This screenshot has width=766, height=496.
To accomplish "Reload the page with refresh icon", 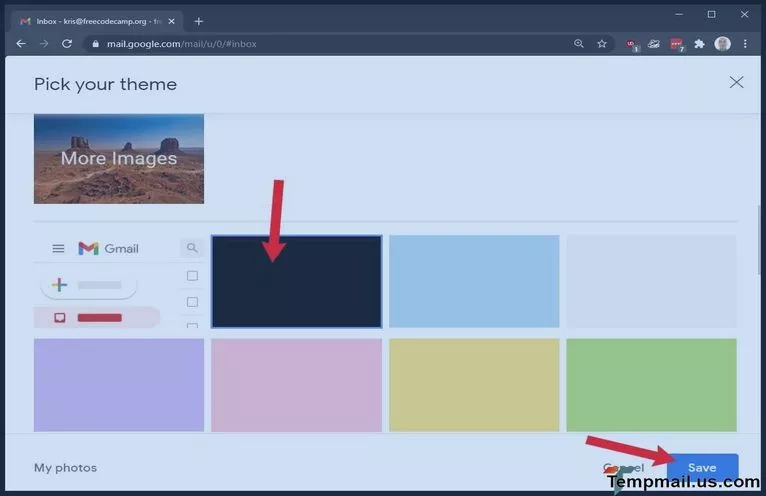I will click(67, 44).
